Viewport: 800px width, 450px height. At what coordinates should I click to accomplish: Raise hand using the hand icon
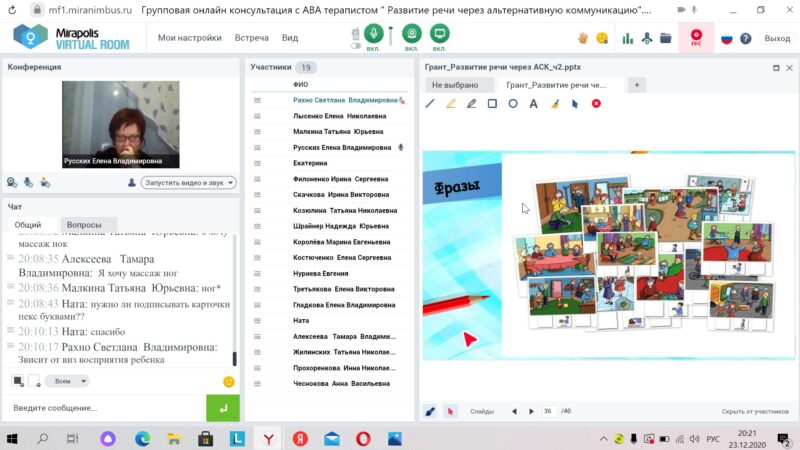pyautogui.click(x=583, y=38)
